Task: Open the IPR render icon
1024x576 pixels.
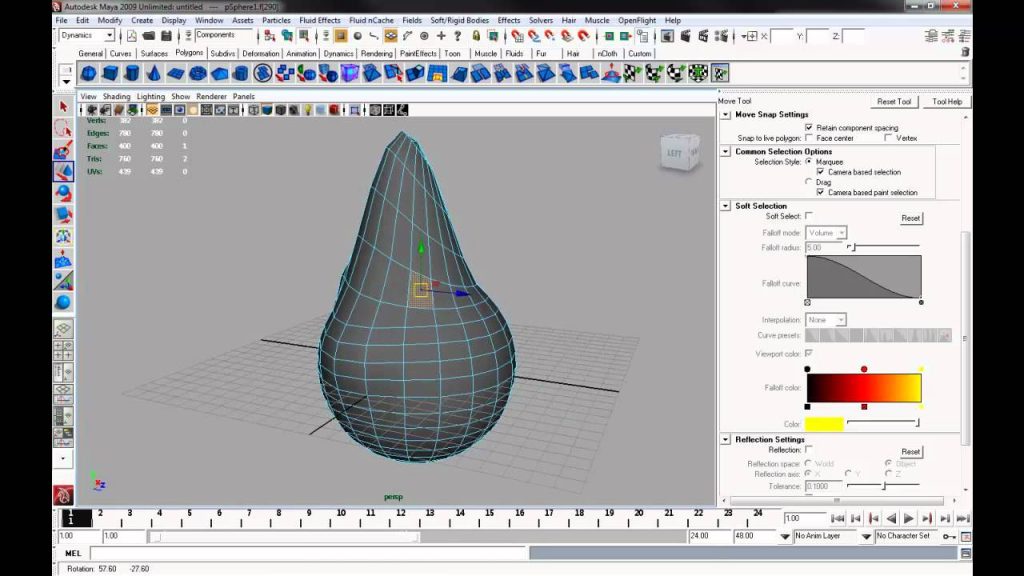Action: (703, 36)
